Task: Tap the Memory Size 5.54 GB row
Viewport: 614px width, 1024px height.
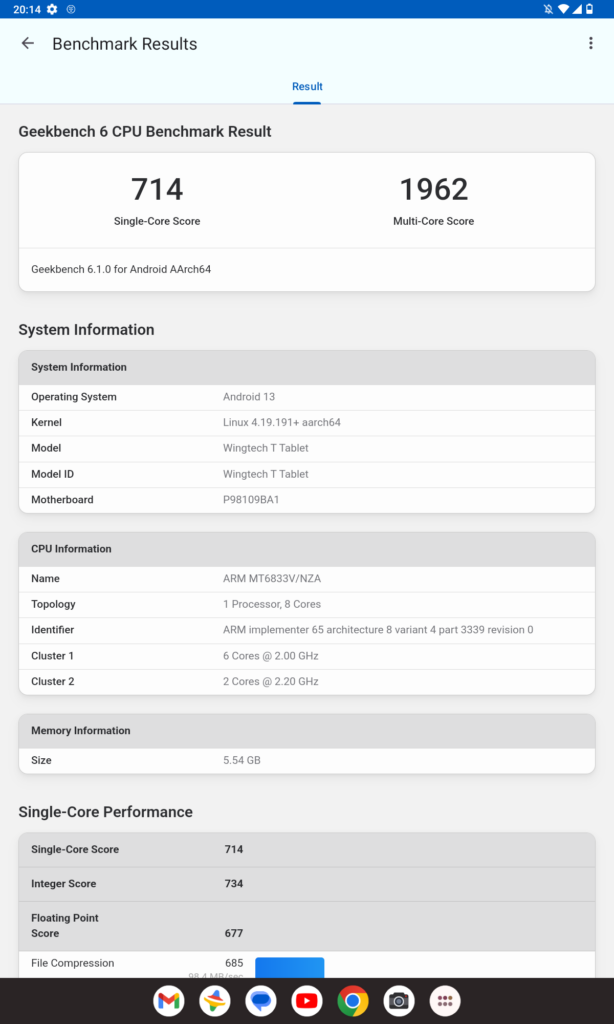Action: (307, 761)
